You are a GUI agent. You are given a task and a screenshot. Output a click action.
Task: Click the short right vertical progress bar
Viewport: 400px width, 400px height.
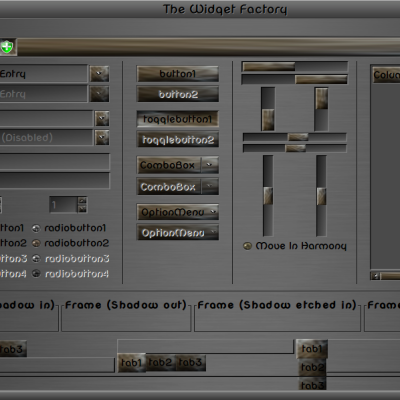(x=321, y=109)
